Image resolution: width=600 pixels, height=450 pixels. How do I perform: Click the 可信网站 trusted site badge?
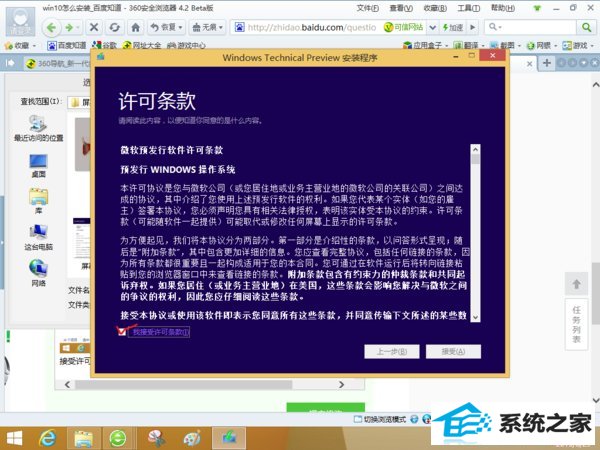[x=404, y=27]
